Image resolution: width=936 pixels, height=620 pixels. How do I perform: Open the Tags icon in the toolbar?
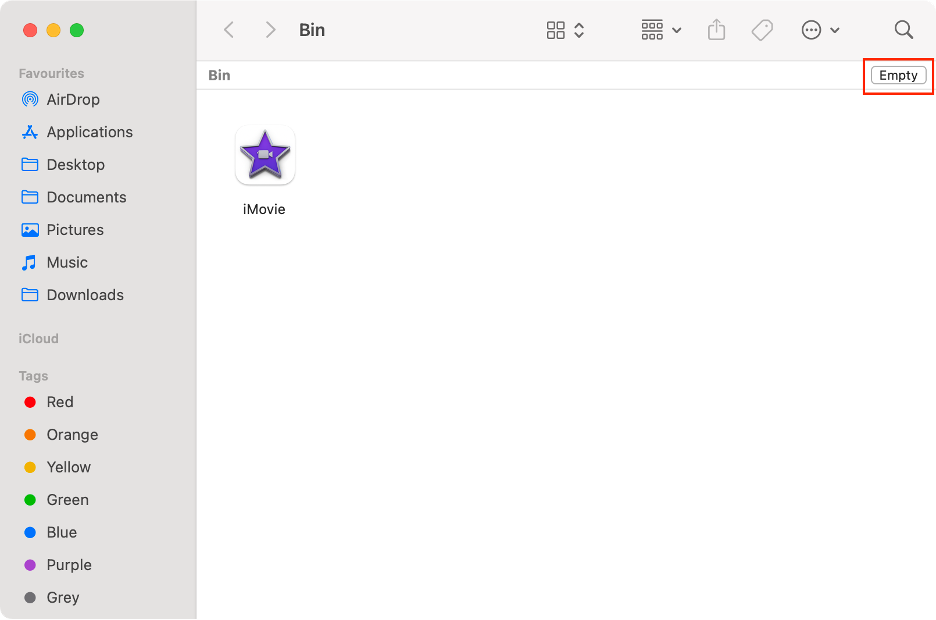tap(762, 30)
